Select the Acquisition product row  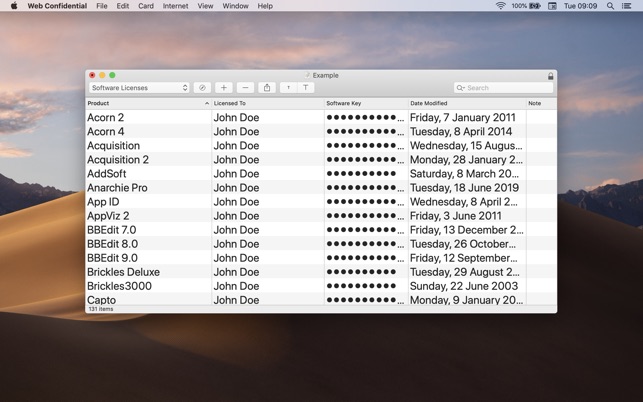pyautogui.click(x=321, y=146)
